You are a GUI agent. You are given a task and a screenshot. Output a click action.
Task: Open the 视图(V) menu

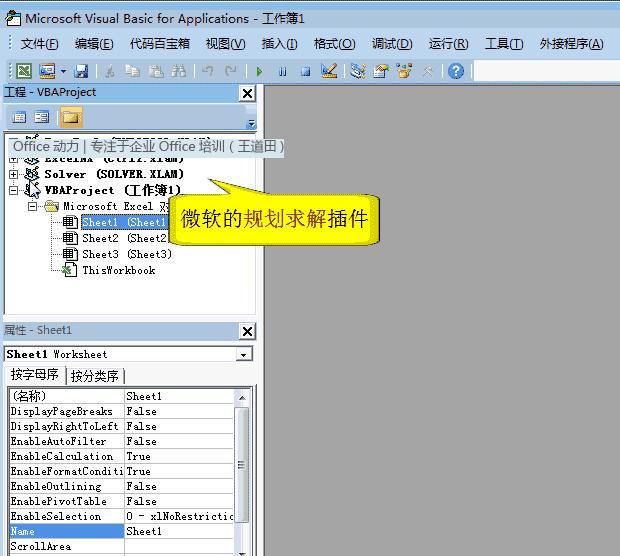tap(225, 43)
